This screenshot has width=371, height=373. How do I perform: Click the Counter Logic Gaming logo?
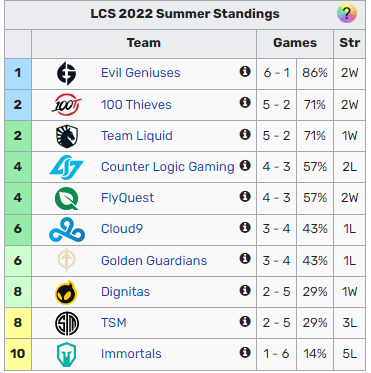(x=67, y=167)
